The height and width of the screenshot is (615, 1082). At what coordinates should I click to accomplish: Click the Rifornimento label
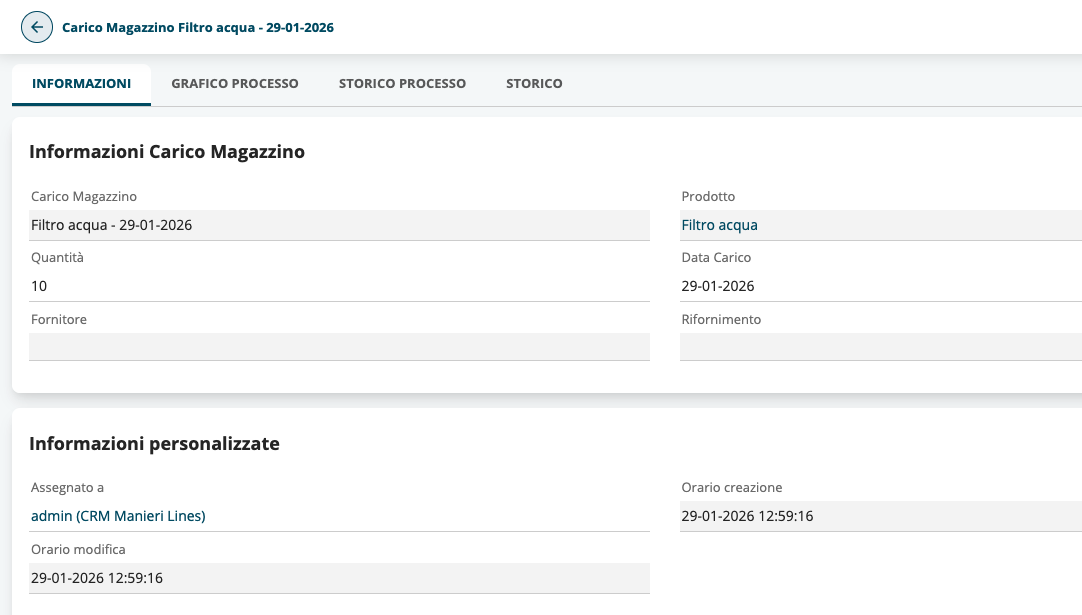pos(721,320)
